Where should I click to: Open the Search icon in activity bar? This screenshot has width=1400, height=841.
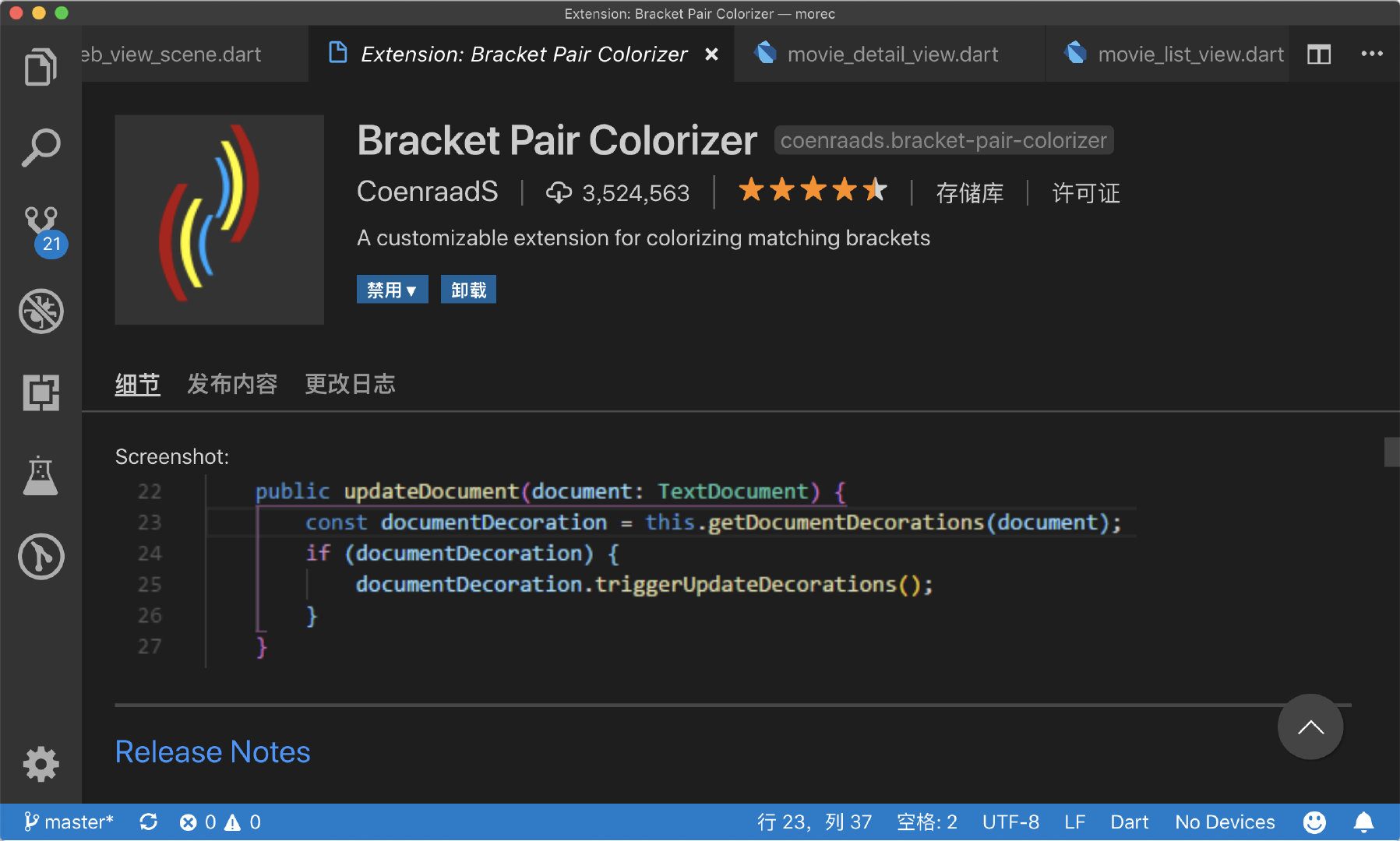point(41,146)
